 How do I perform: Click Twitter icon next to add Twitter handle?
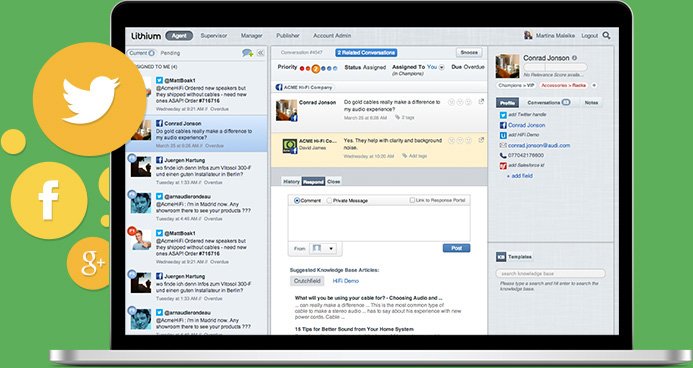pyautogui.click(x=503, y=115)
